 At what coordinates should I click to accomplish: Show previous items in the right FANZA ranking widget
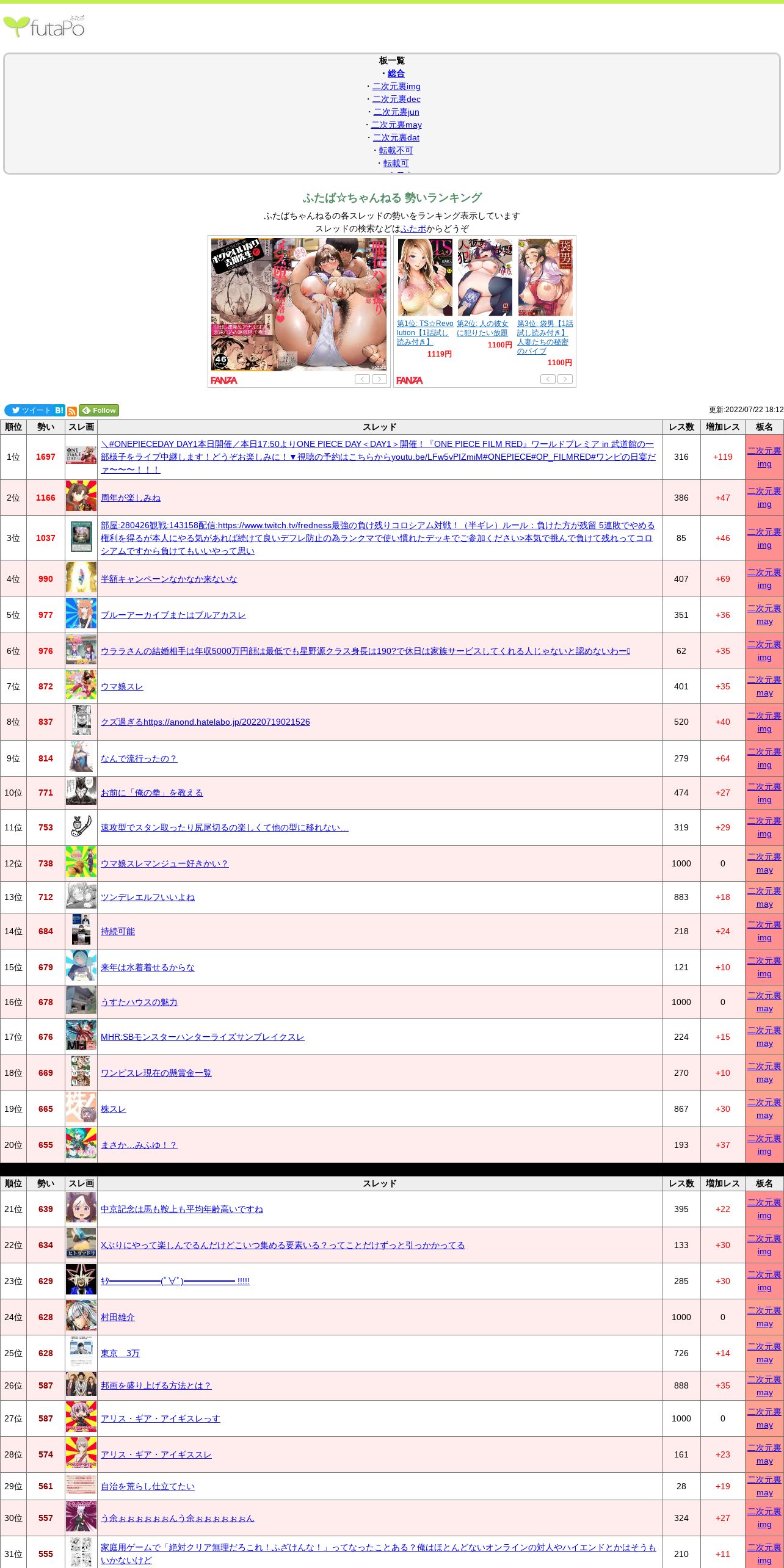548,379
